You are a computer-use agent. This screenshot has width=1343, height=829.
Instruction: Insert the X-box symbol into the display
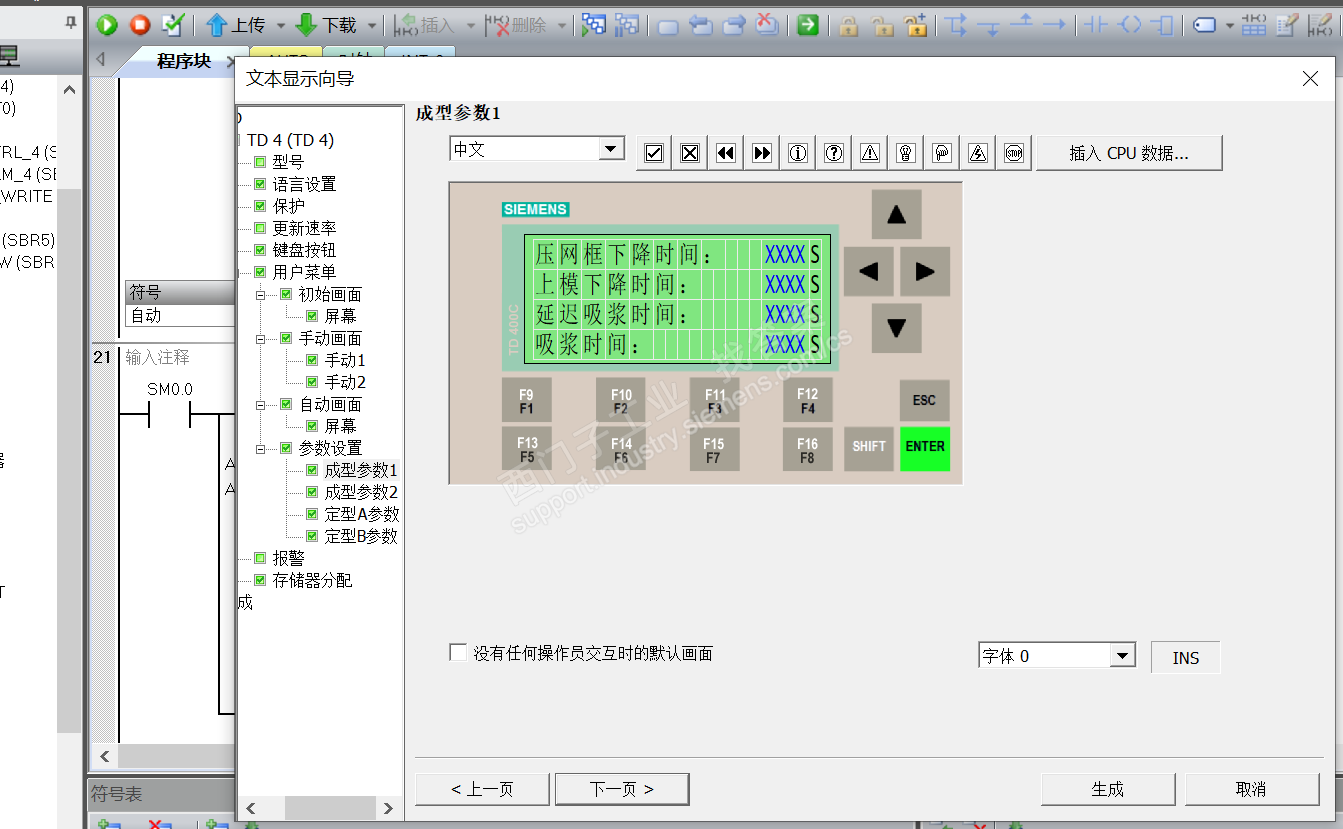pyautogui.click(x=690, y=153)
